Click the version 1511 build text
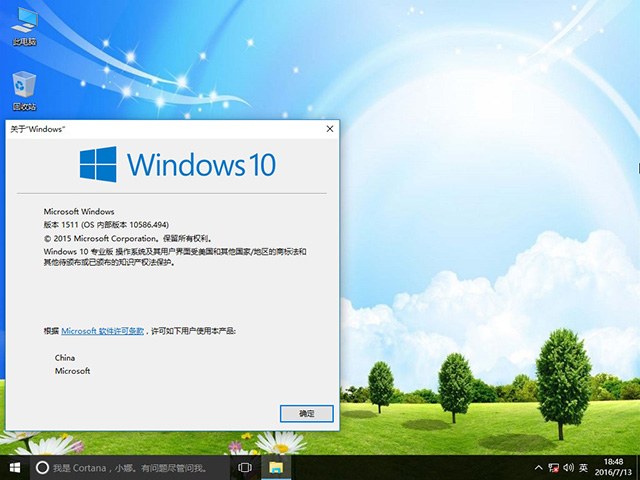 [x=119, y=226]
